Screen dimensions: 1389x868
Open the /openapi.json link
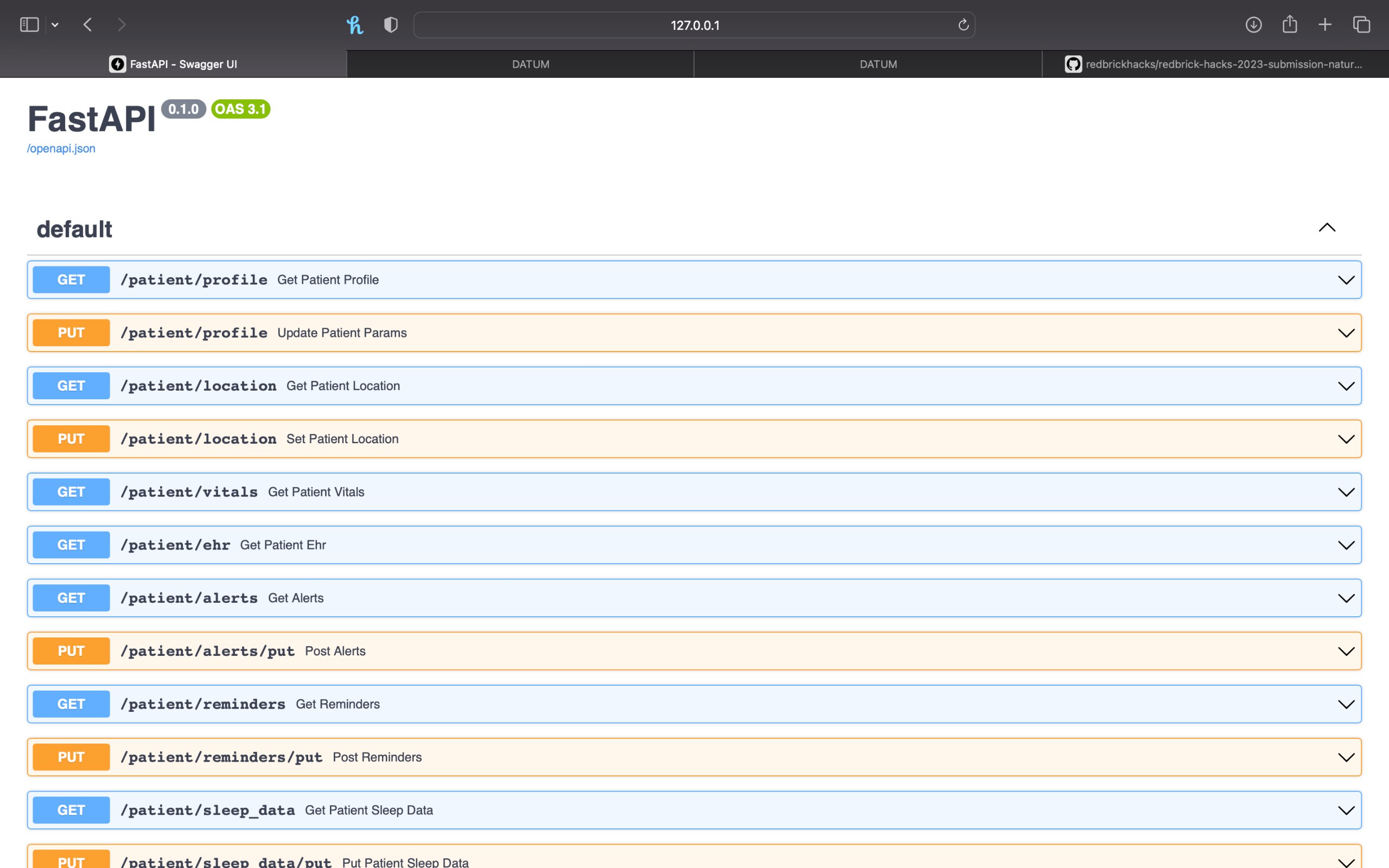click(x=61, y=149)
